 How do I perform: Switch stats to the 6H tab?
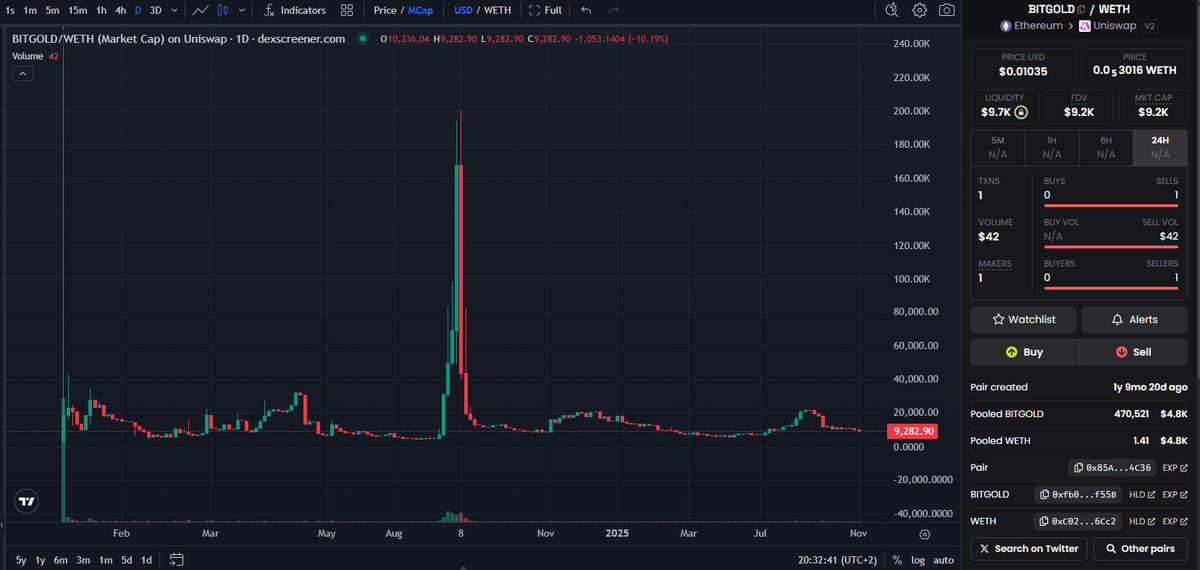coord(1106,148)
